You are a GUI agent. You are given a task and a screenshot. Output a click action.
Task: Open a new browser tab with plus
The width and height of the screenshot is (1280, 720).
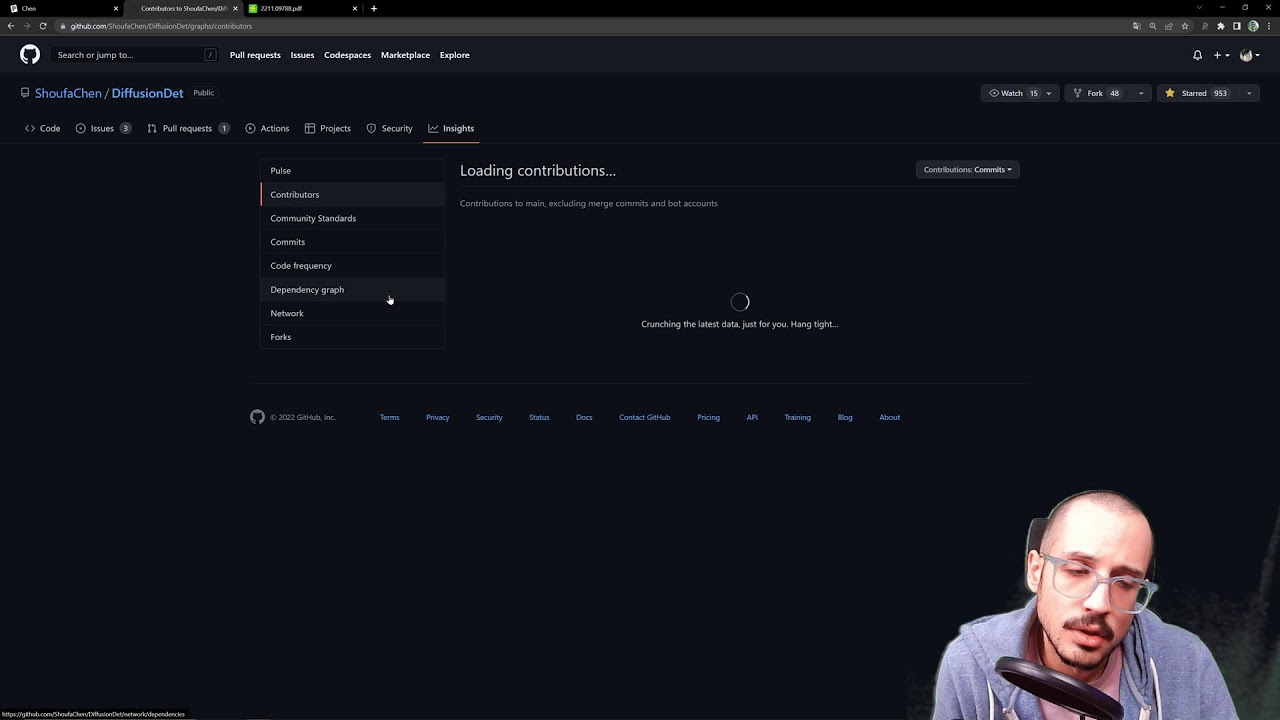(374, 8)
